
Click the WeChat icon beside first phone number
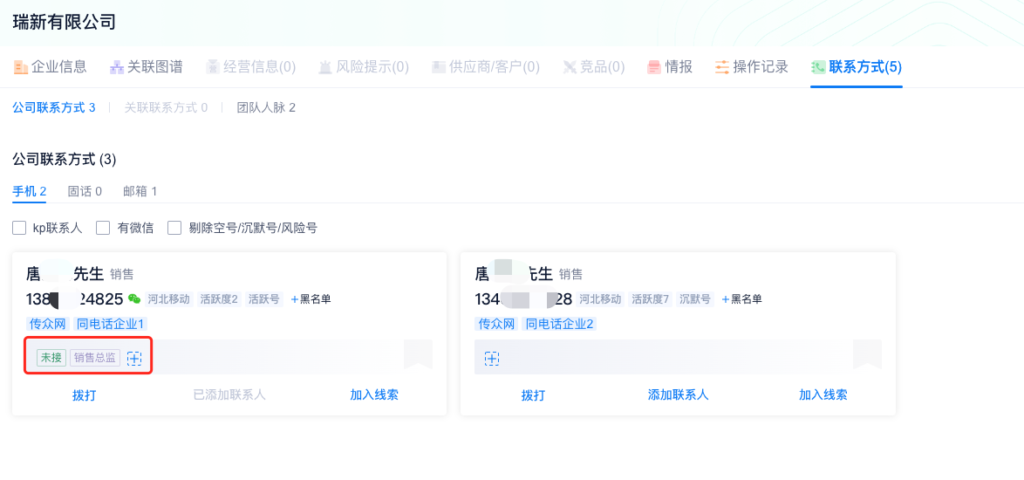134,298
